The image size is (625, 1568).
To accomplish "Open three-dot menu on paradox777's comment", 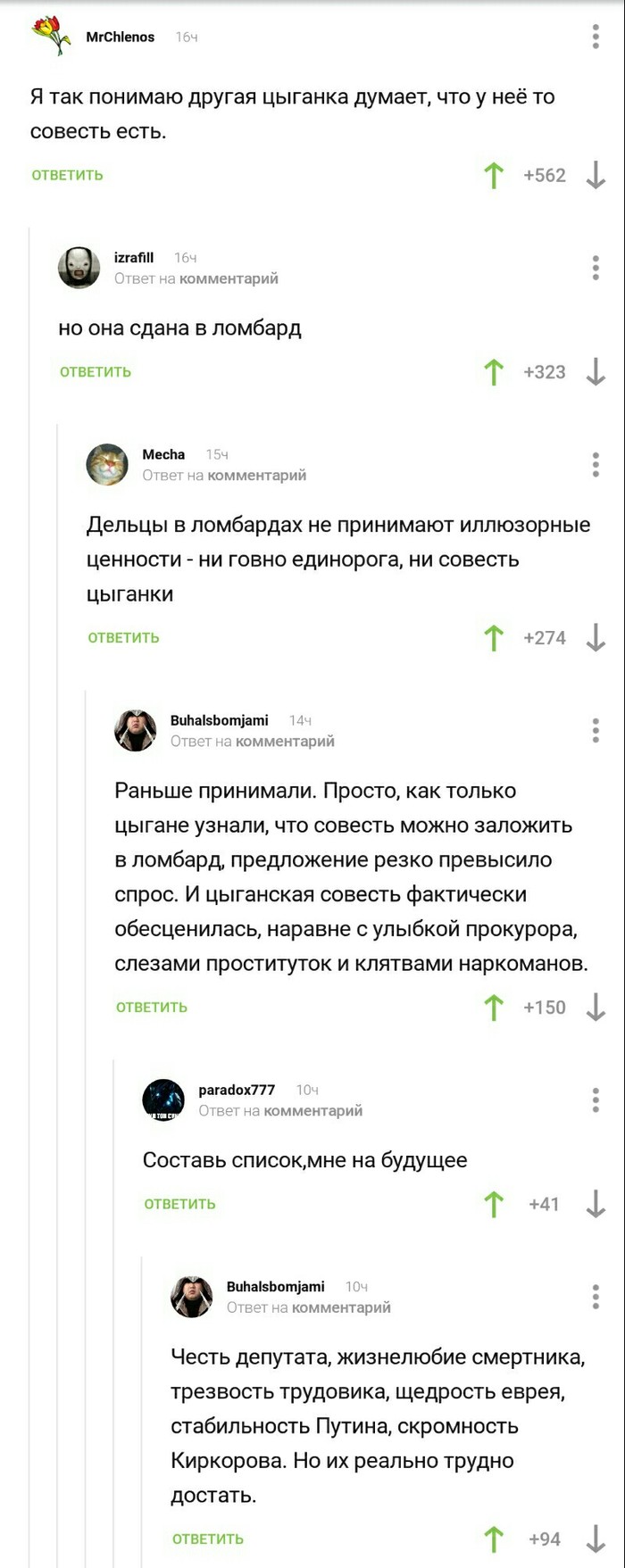I will tap(596, 1099).
